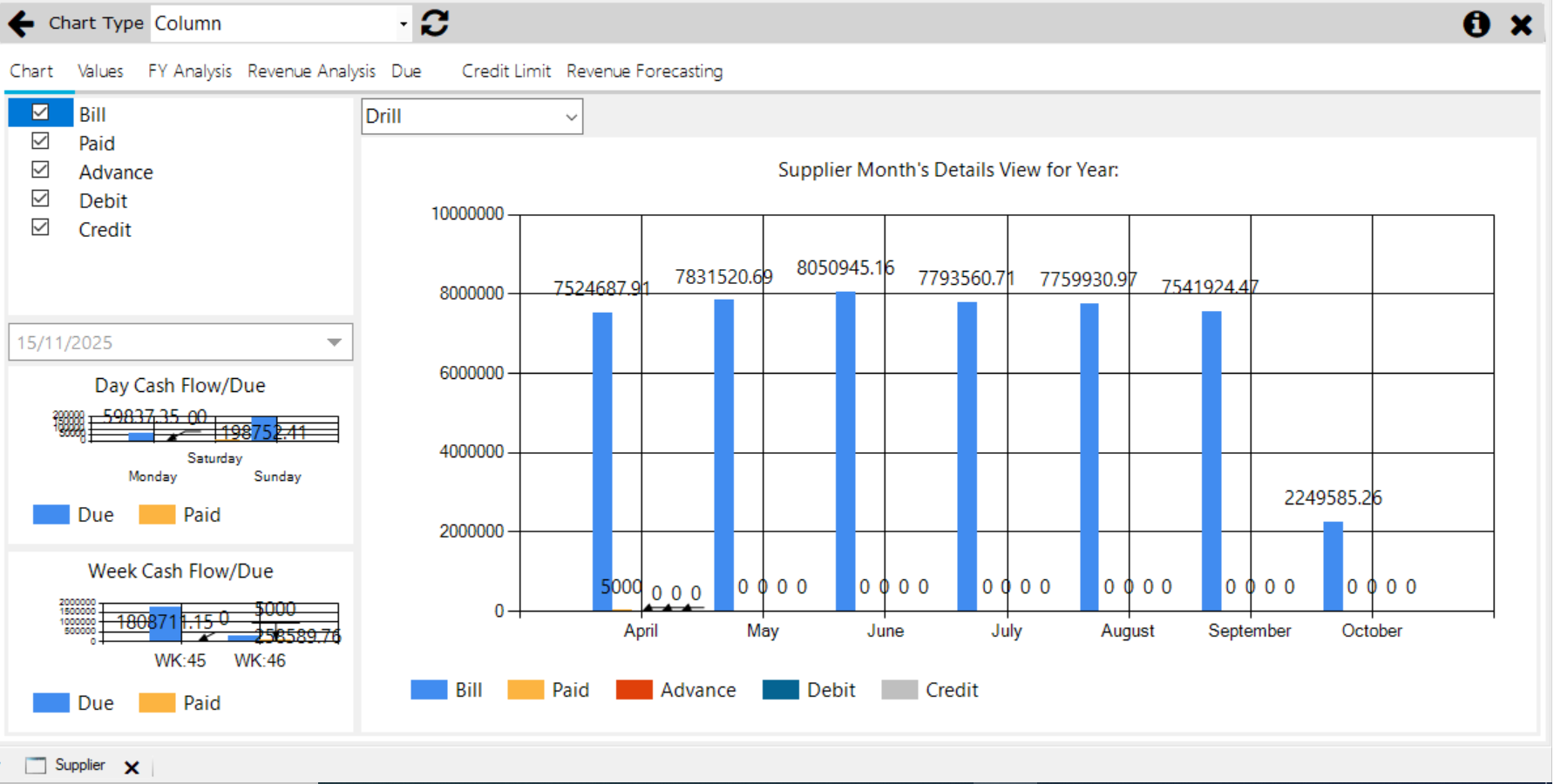The image size is (1554, 784).
Task: Open the info icon in the top bar
Action: pos(1476,24)
